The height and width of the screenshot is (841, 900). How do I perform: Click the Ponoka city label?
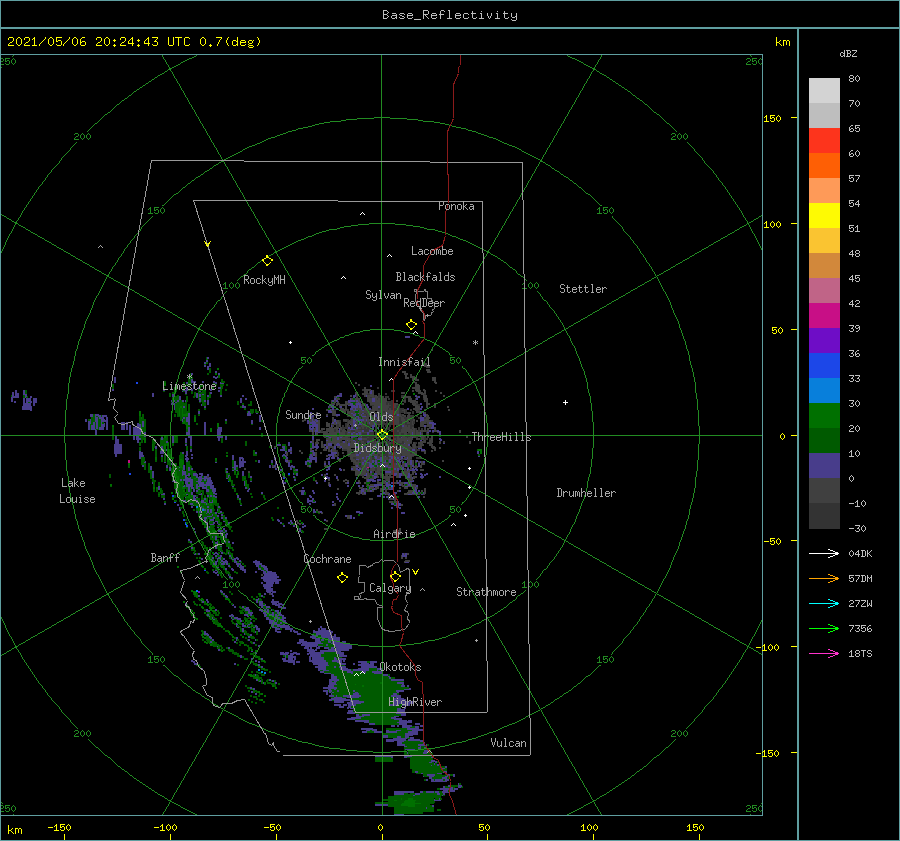point(456,206)
